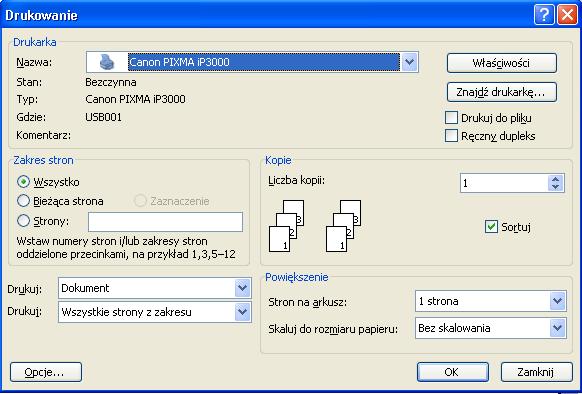The image size is (582, 394).
Task: Uncheck the Sortuj checkbox
Action: click(491, 227)
